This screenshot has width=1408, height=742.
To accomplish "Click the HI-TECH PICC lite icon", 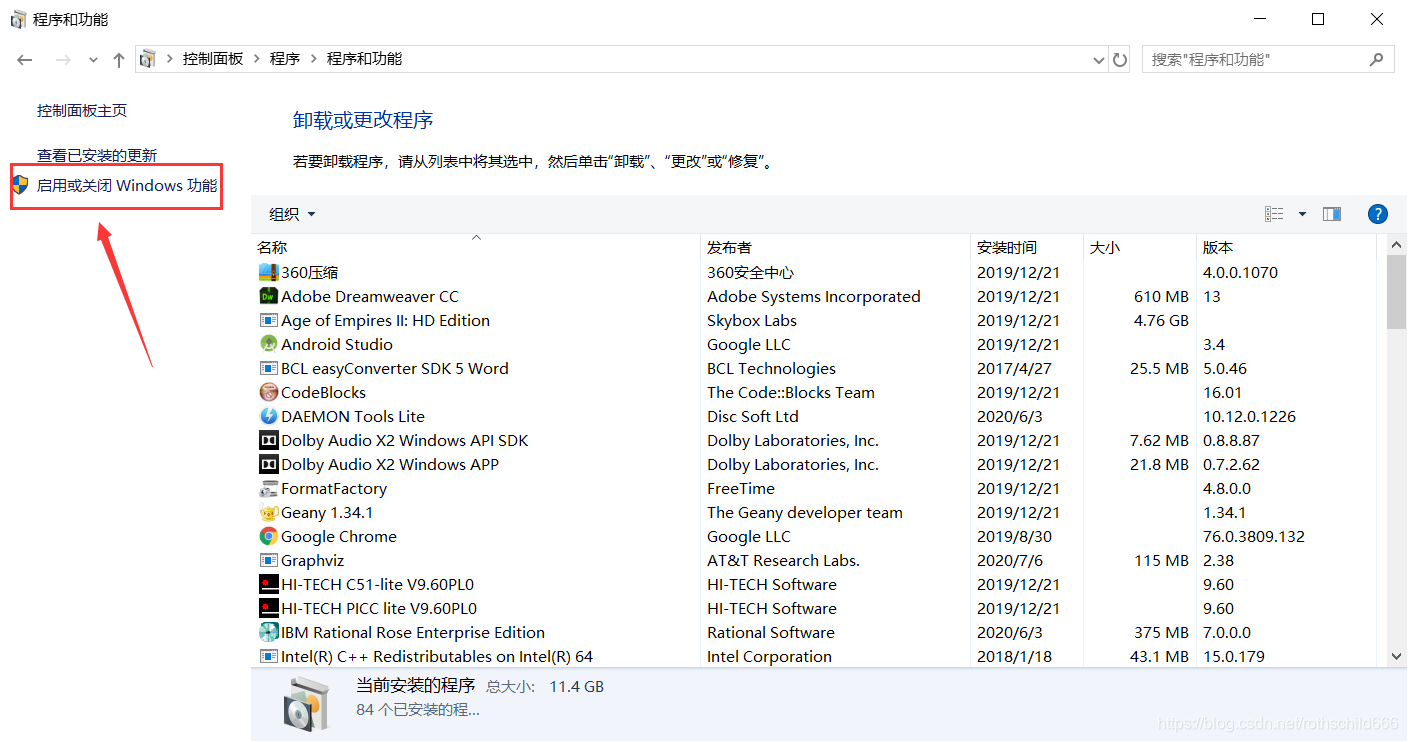I will tap(268, 608).
